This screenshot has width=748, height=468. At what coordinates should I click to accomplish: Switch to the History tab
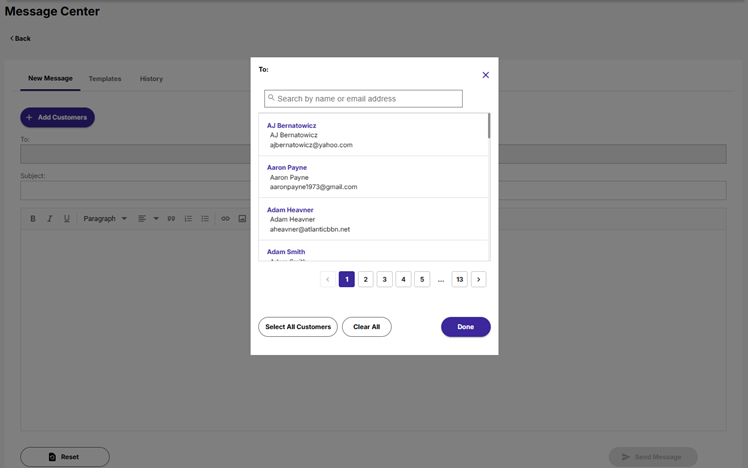point(151,79)
